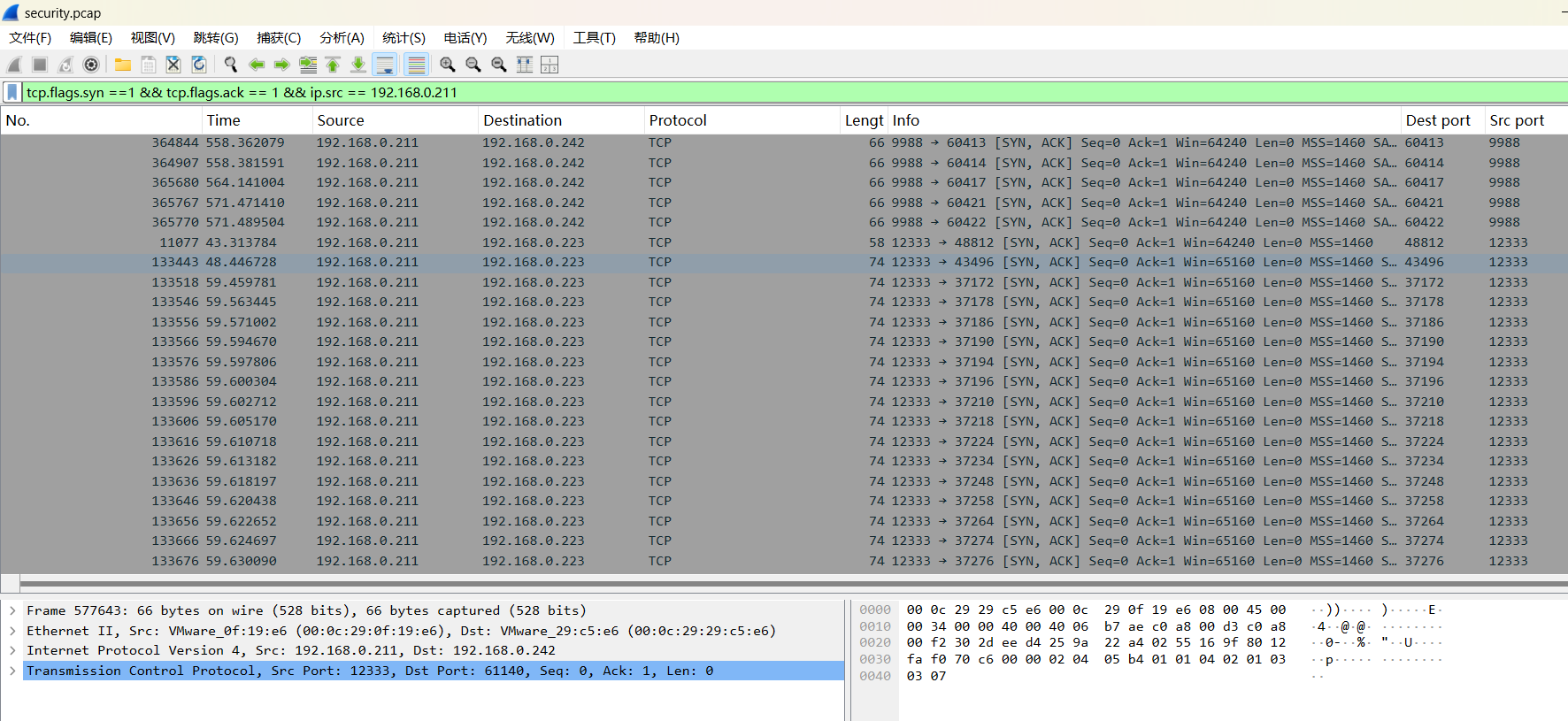Screen dimensions: 1568x721
Task: Open the 电话(Y) menu
Action: pos(465,38)
